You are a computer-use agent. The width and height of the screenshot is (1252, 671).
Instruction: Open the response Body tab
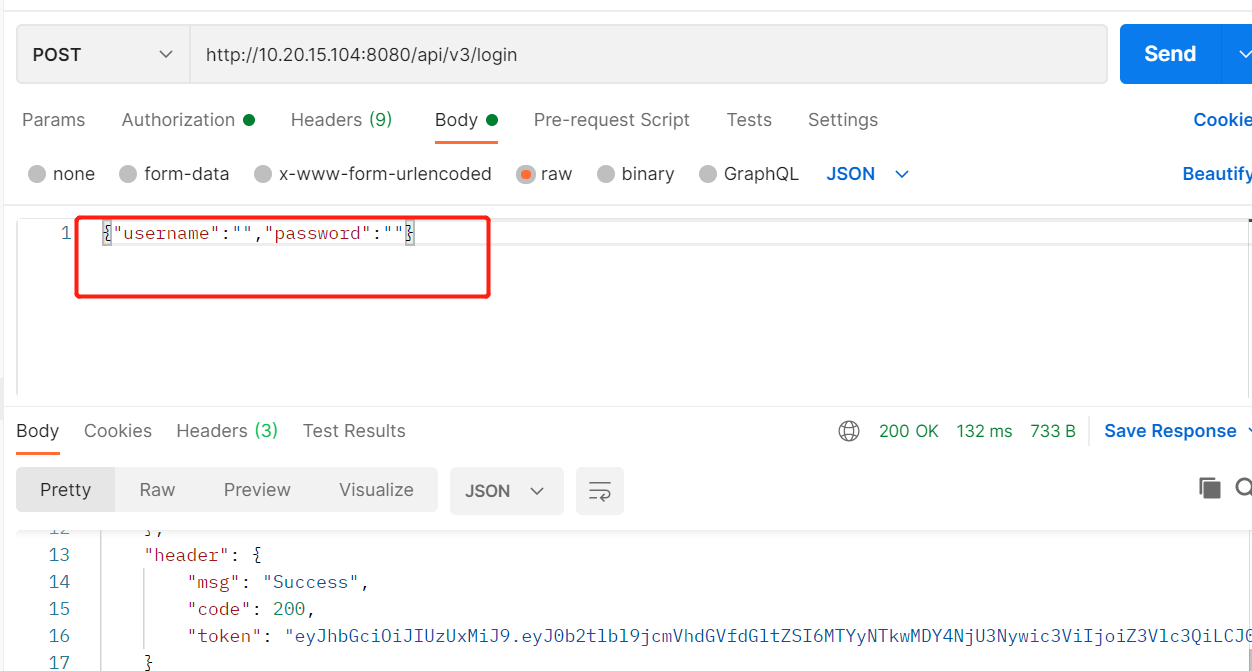pos(38,431)
